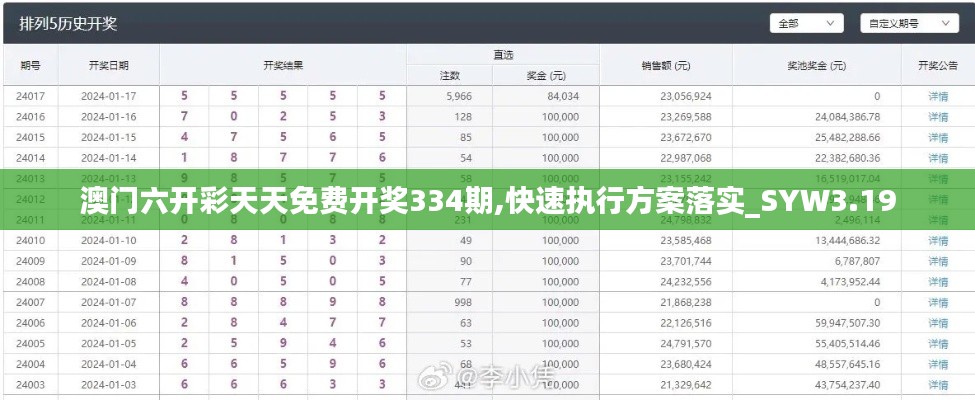
Task: Select period number 24017
Action: coord(30,96)
